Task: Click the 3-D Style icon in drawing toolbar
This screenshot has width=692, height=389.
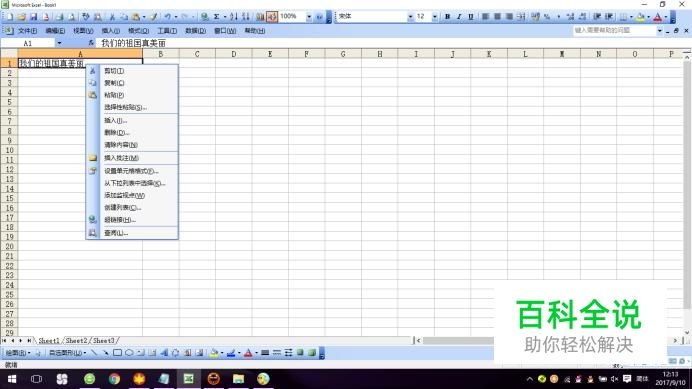Action: point(312,353)
